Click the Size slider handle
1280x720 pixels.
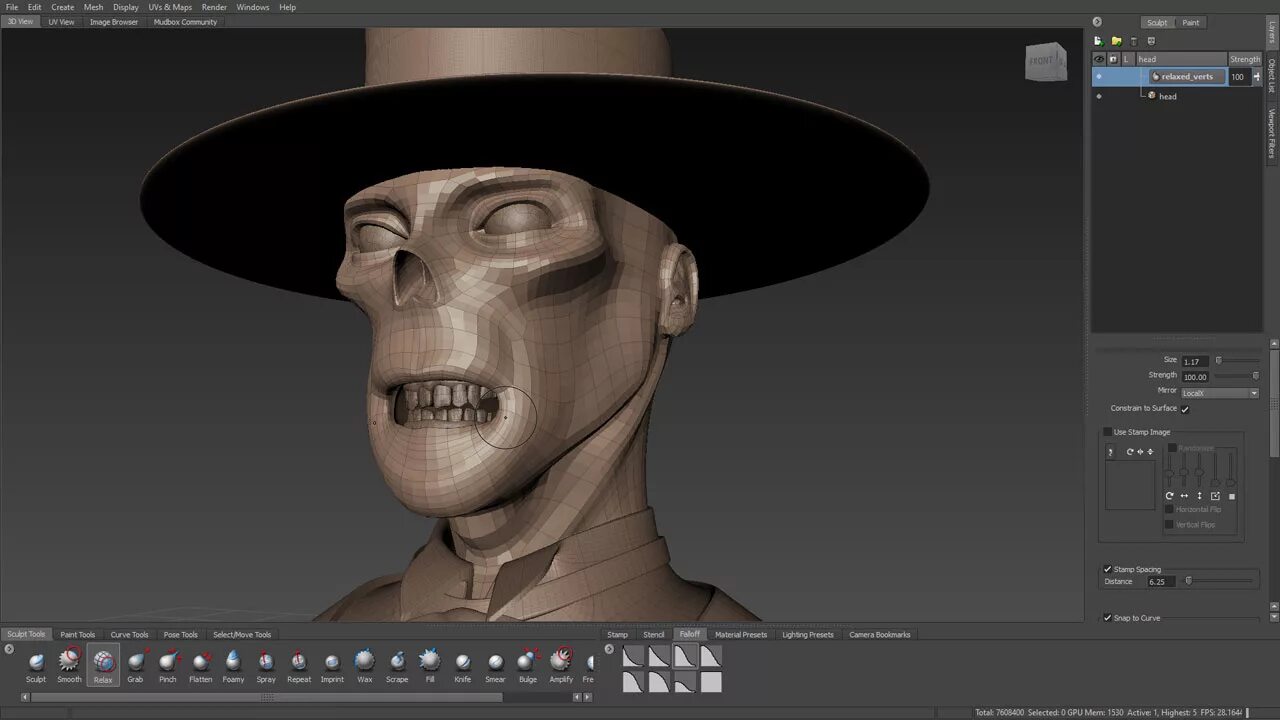(x=1218, y=361)
